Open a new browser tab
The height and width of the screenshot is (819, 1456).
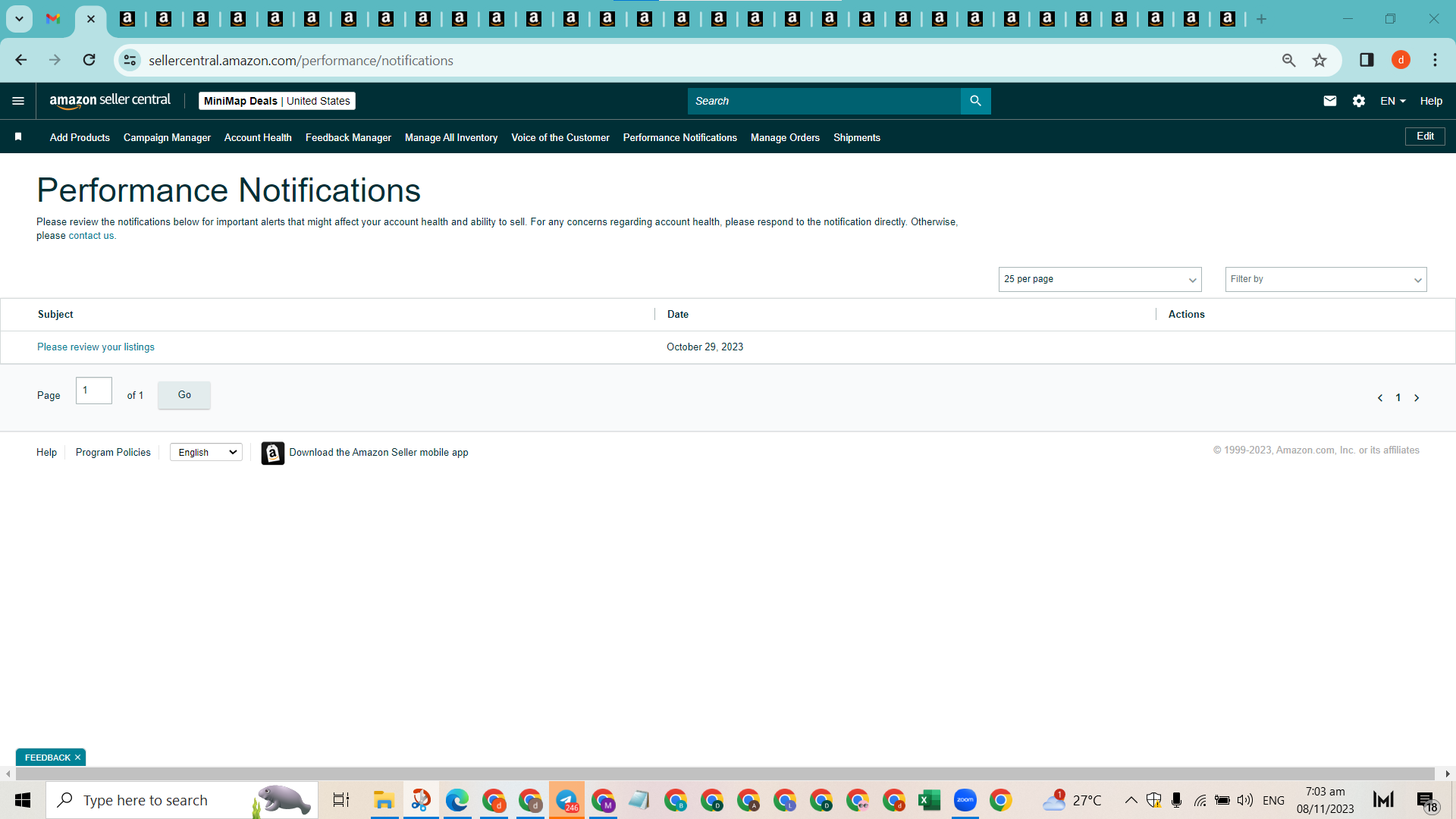1261,19
